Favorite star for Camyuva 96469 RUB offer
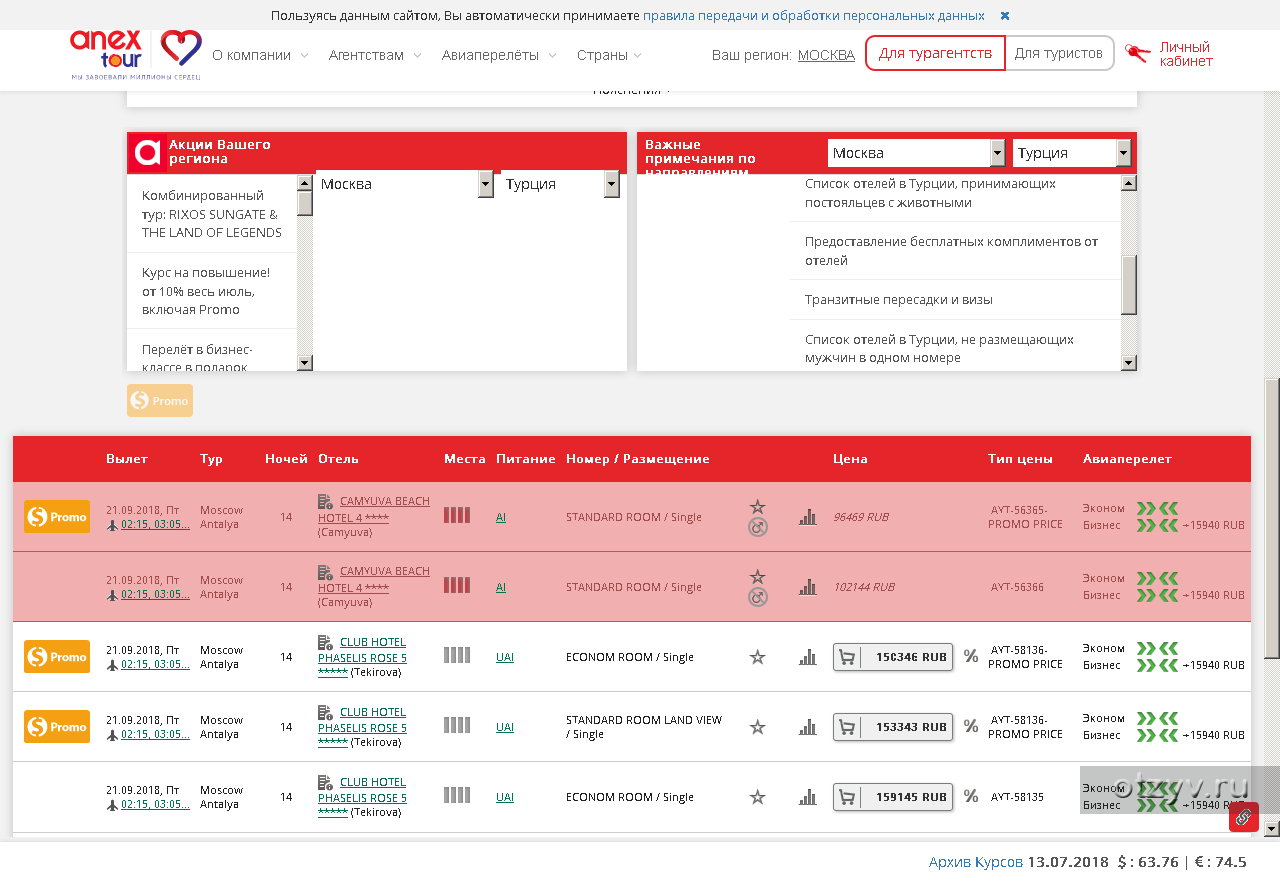 [757, 507]
